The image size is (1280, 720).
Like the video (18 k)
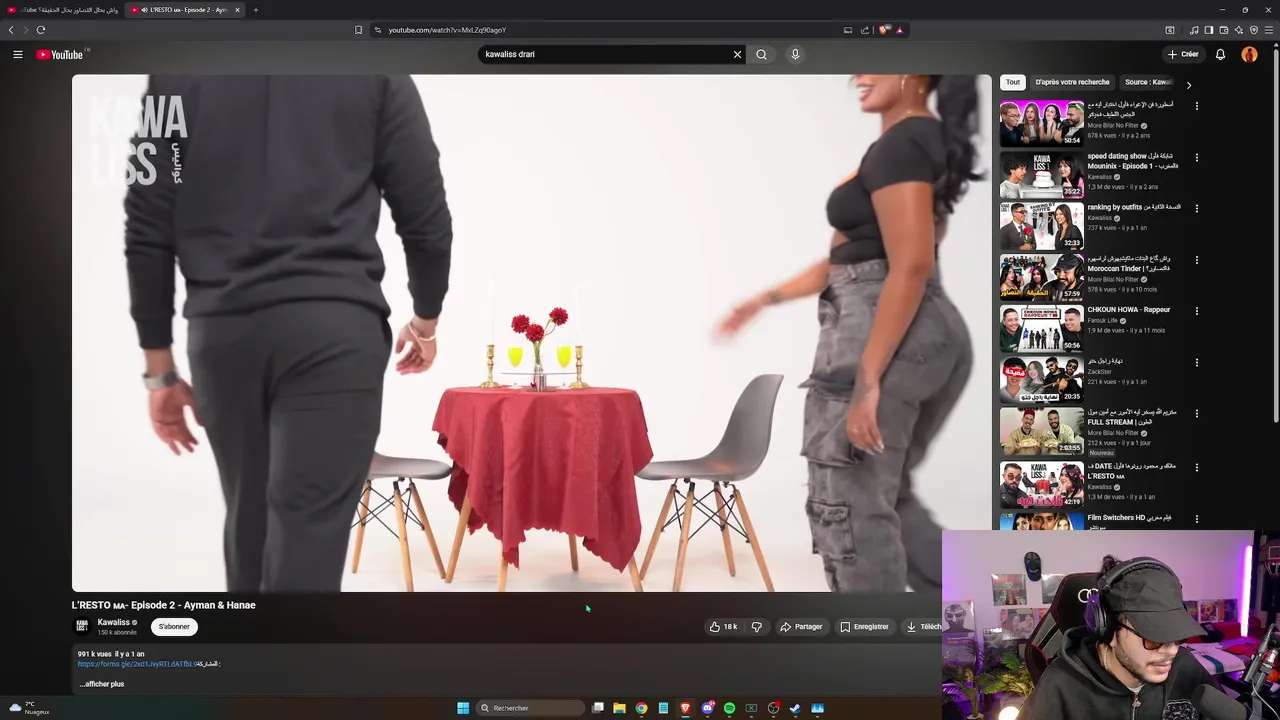click(723, 627)
